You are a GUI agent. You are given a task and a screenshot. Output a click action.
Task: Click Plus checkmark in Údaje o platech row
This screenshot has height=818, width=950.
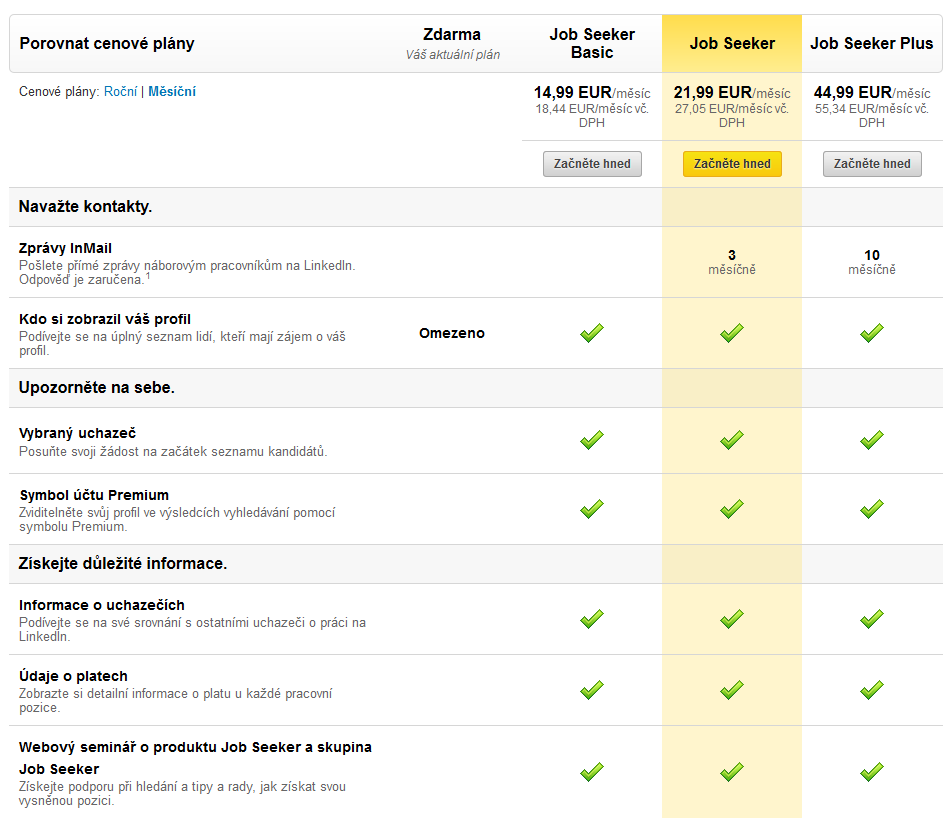[x=872, y=690]
